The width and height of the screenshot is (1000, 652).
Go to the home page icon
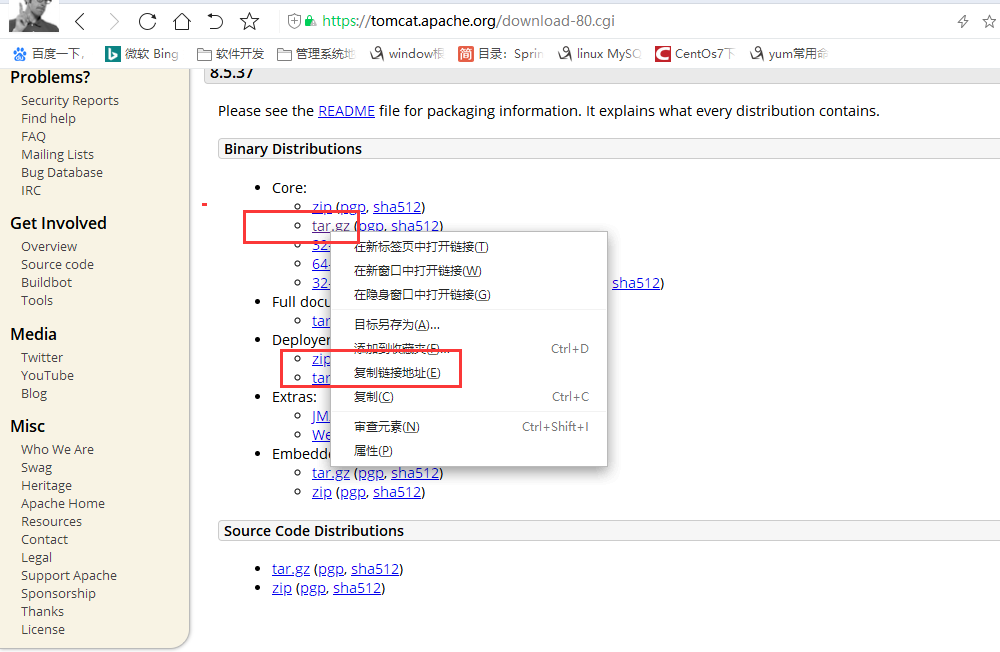click(182, 22)
